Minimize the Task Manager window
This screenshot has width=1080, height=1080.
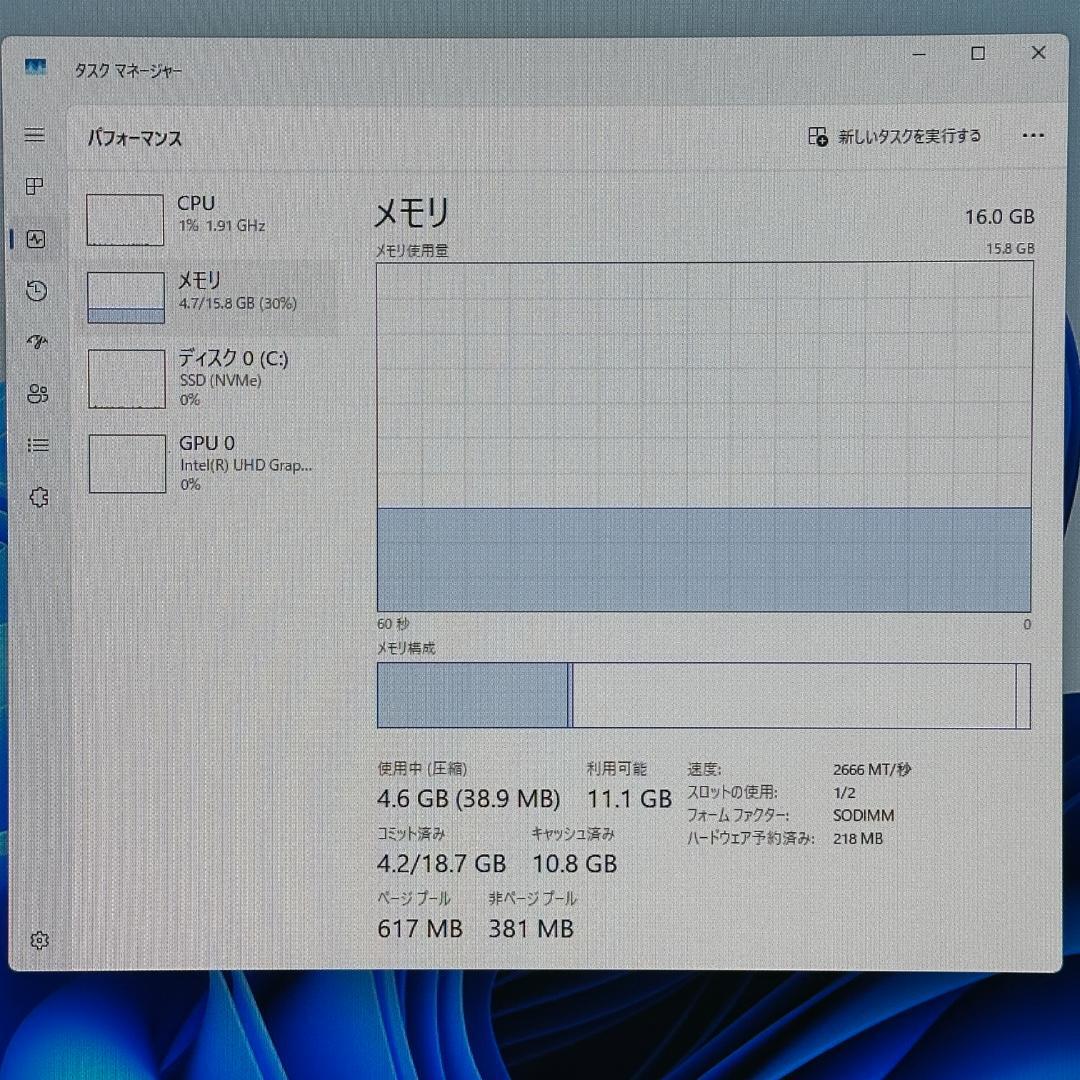(919, 54)
